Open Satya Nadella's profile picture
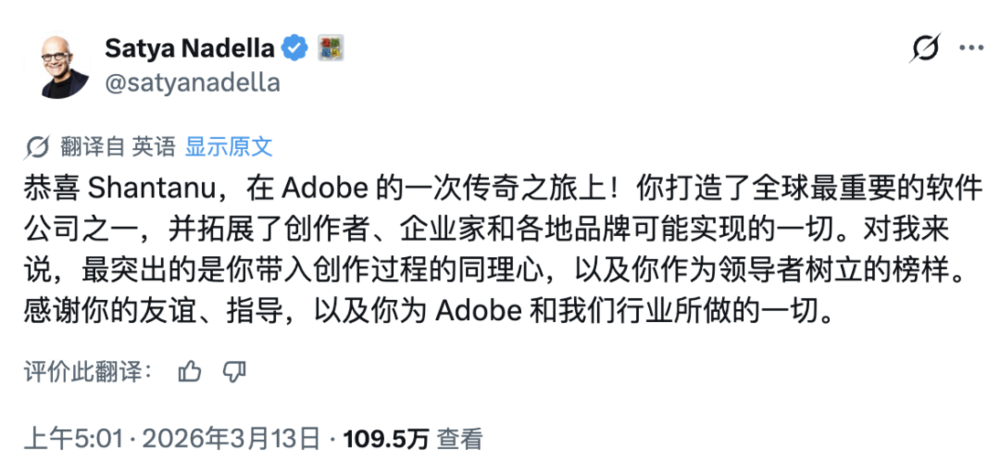The image size is (1000, 472). coord(64,65)
